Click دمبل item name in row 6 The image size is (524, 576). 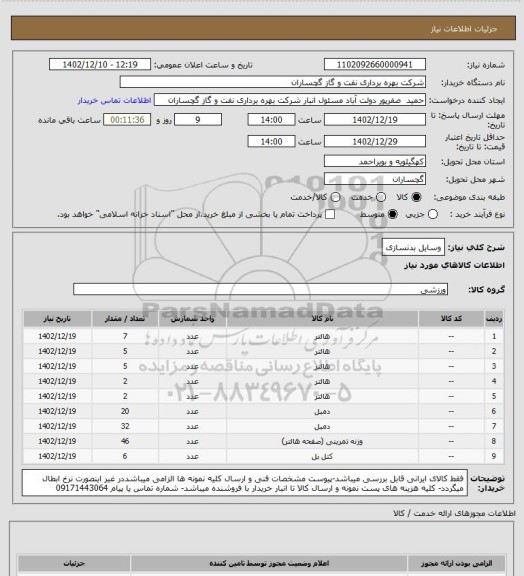pos(322,411)
